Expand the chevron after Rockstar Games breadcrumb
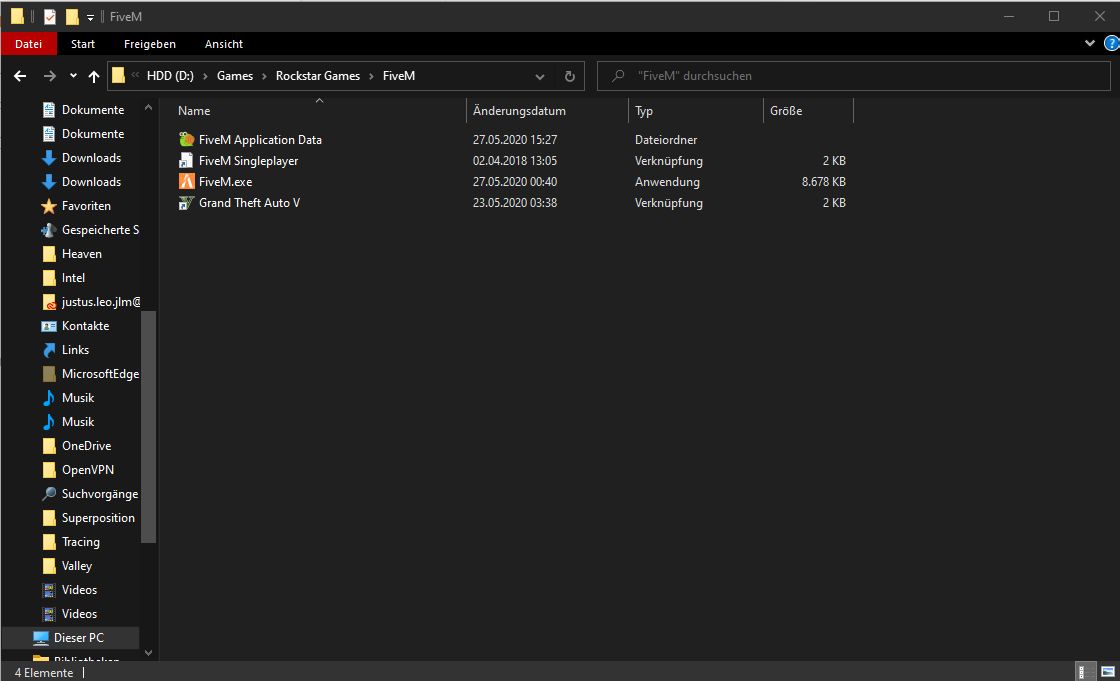The height and width of the screenshot is (681, 1120). click(x=371, y=76)
